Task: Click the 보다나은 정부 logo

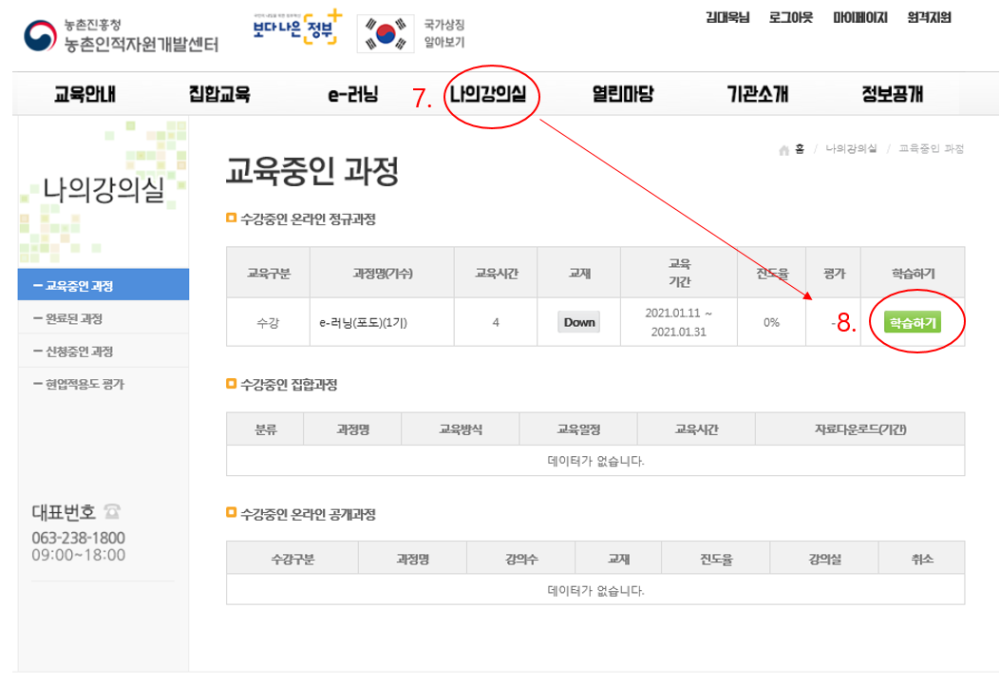Action: tap(296, 32)
